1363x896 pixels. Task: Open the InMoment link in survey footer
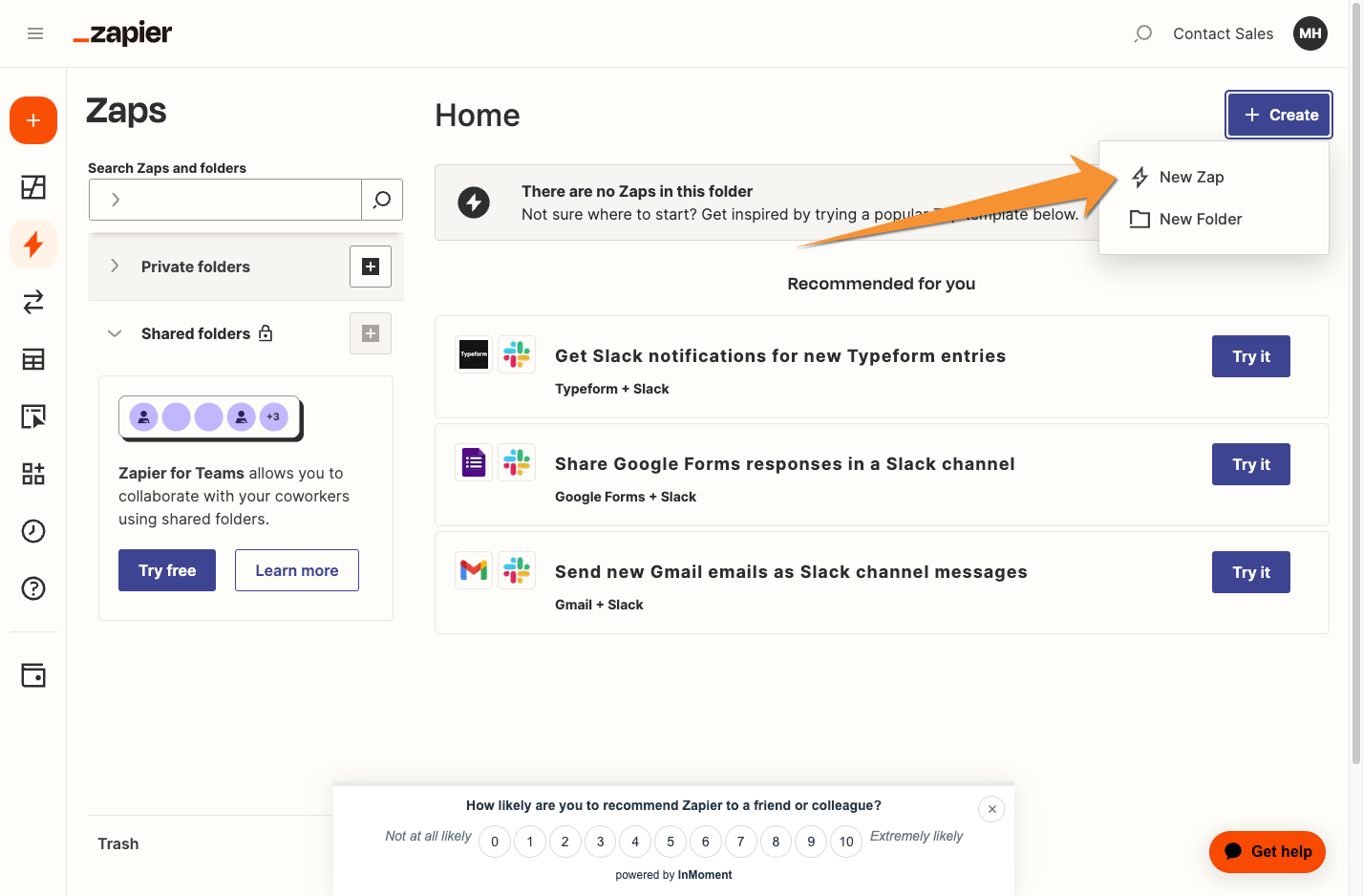[x=705, y=875]
